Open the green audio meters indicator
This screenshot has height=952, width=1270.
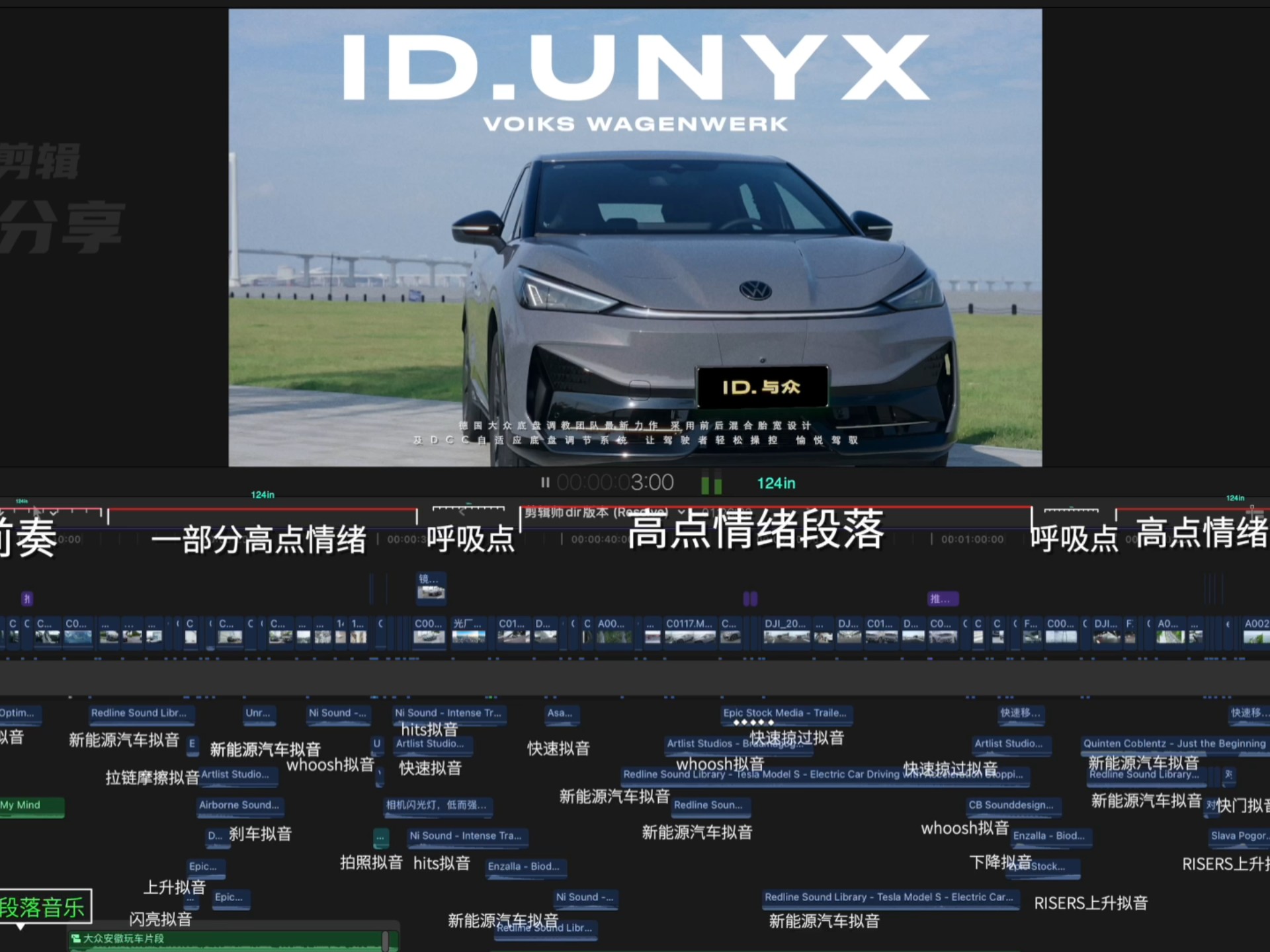tap(712, 483)
